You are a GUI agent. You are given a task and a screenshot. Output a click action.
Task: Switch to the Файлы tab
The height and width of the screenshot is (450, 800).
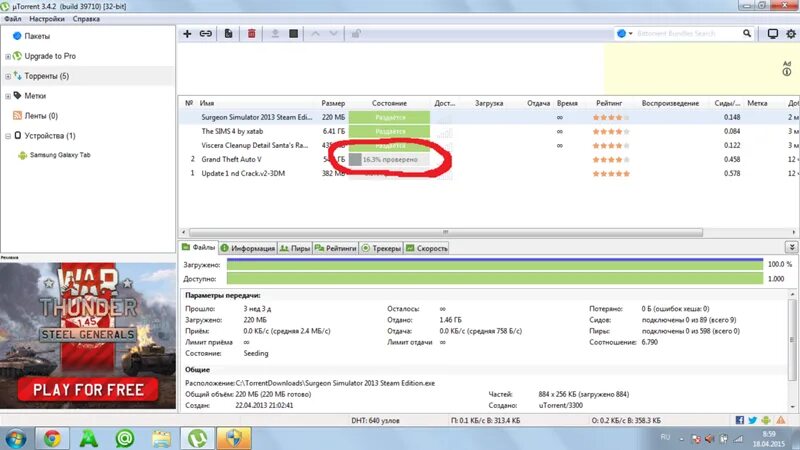point(199,247)
